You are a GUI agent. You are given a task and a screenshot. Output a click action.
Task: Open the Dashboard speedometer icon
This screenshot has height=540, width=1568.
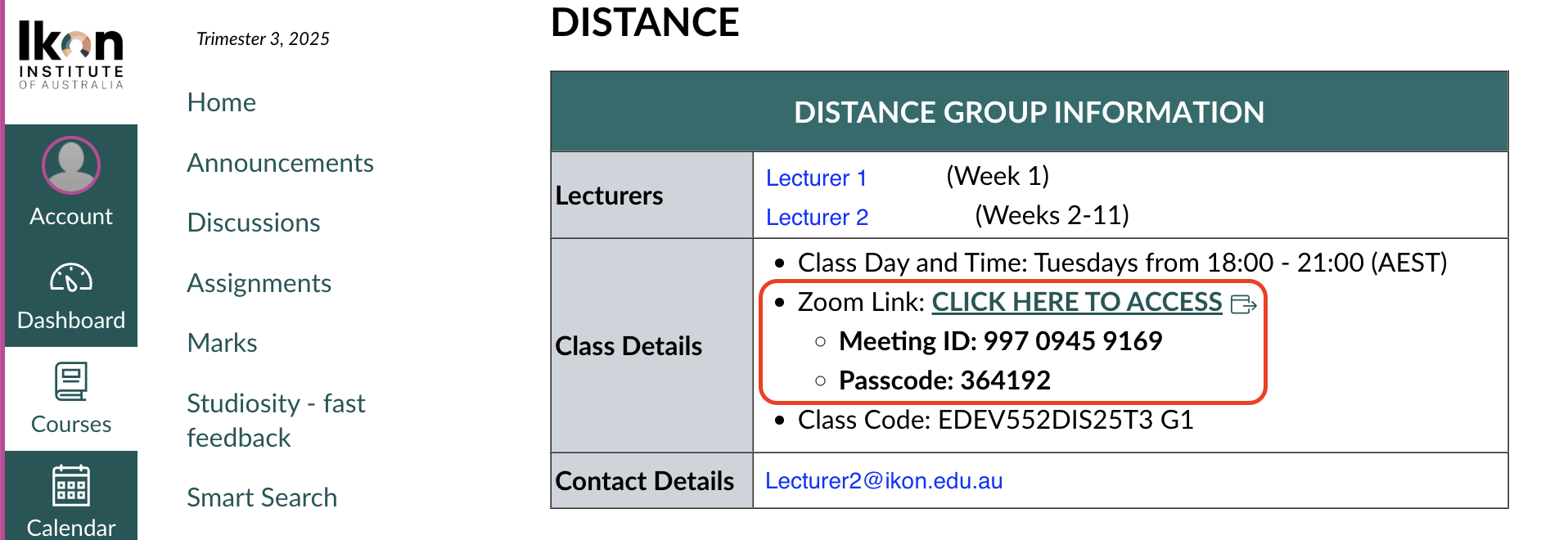[x=71, y=278]
